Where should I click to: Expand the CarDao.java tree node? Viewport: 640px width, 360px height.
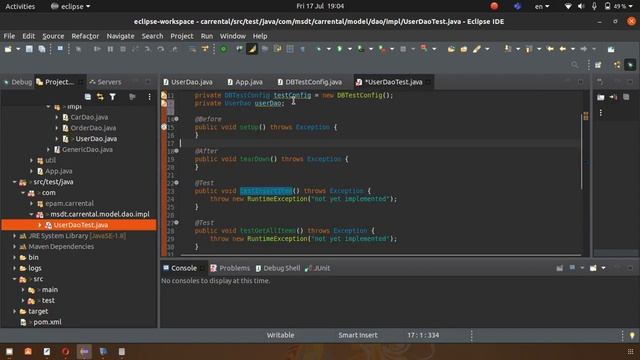[57, 117]
